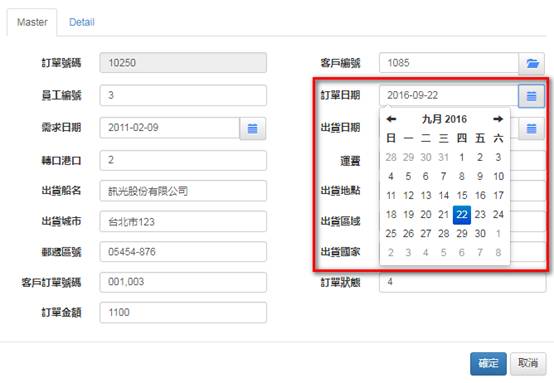This screenshot has width=554, height=383.
Task: Choose day 26 in the calendar
Action: tap(408, 234)
